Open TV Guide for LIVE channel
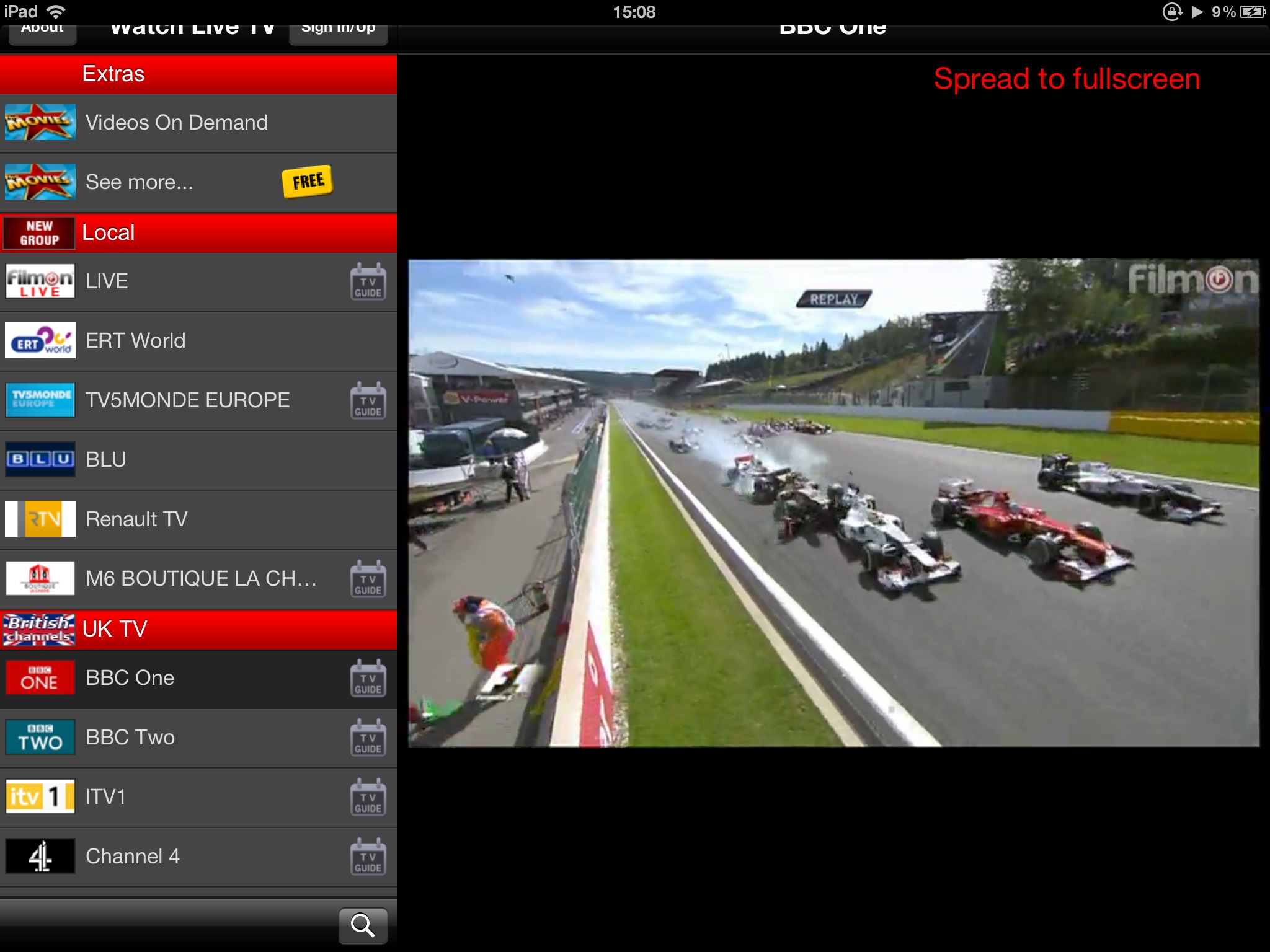The width and height of the screenshot is (1270, 952). tap(368, 282)
